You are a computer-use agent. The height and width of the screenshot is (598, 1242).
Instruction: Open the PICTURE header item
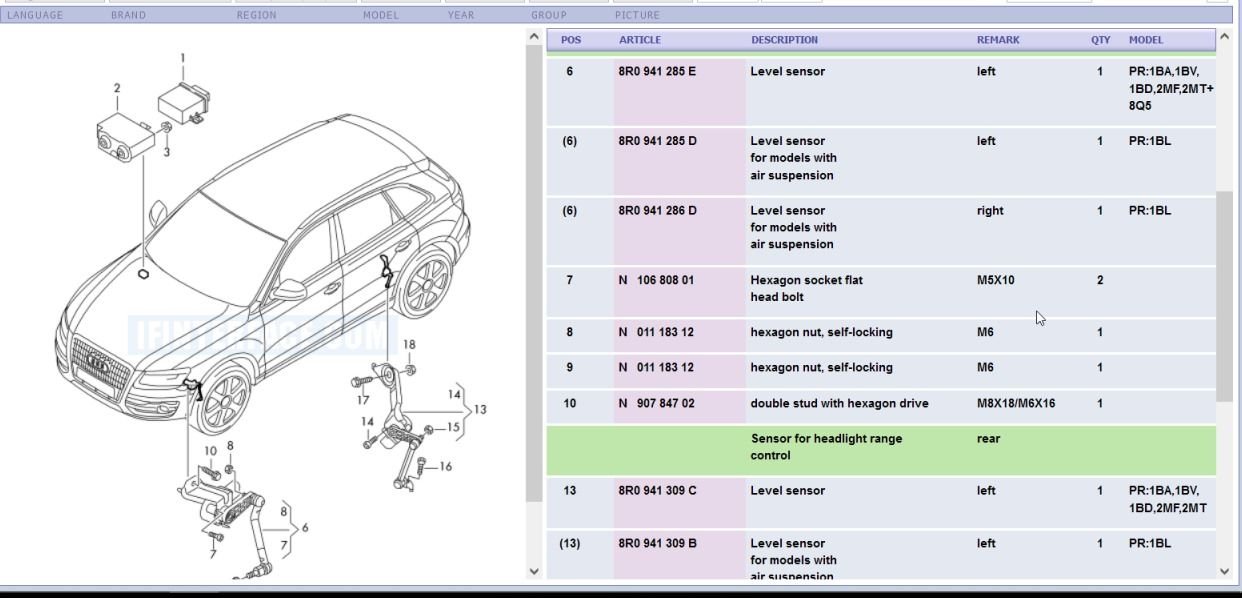click(x=638, y=15)
